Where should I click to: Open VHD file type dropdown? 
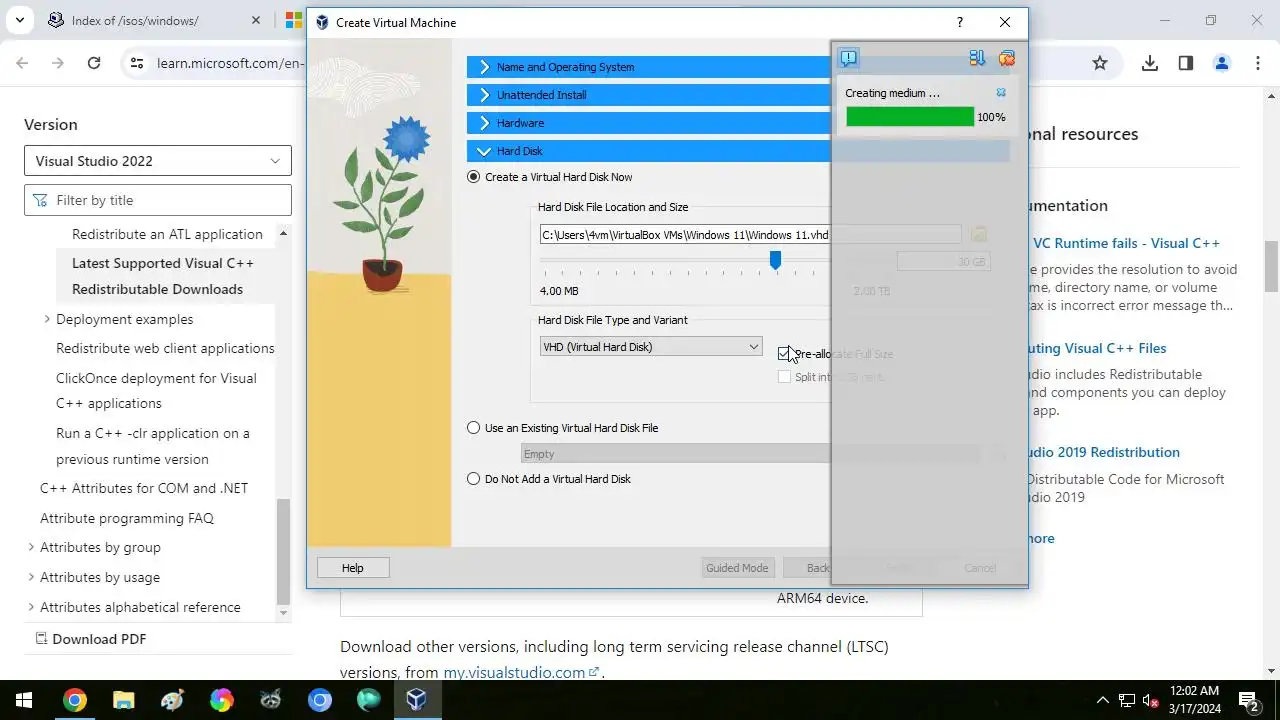pyautogui.click(x=650, y=347)
